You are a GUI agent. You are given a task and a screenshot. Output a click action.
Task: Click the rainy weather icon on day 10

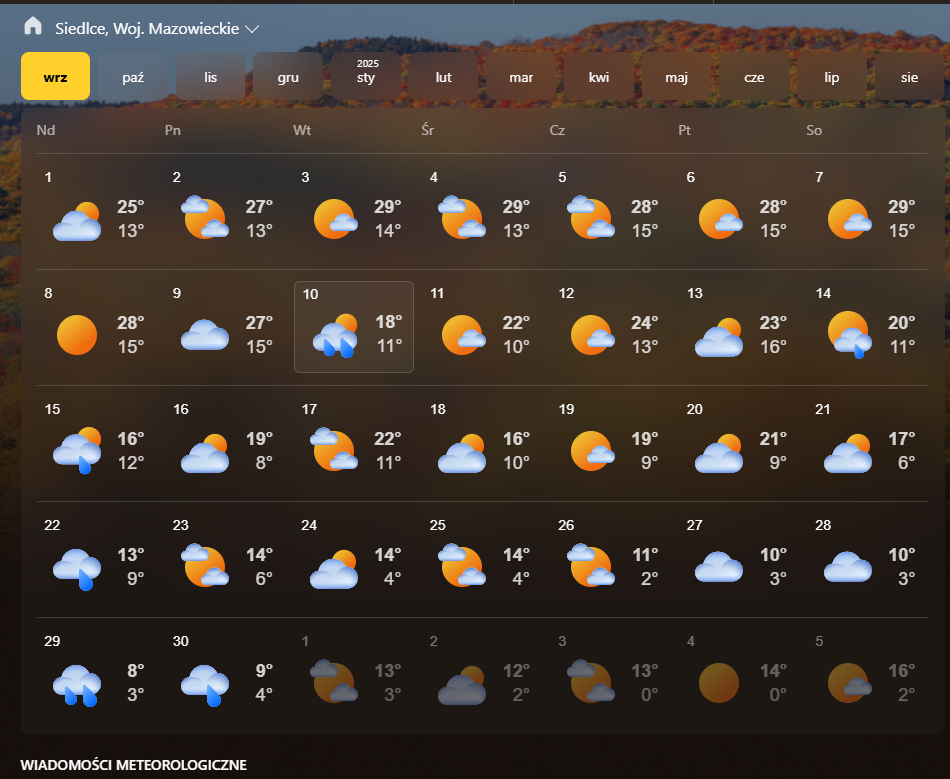pyautogui.click(x=335, y=335)
